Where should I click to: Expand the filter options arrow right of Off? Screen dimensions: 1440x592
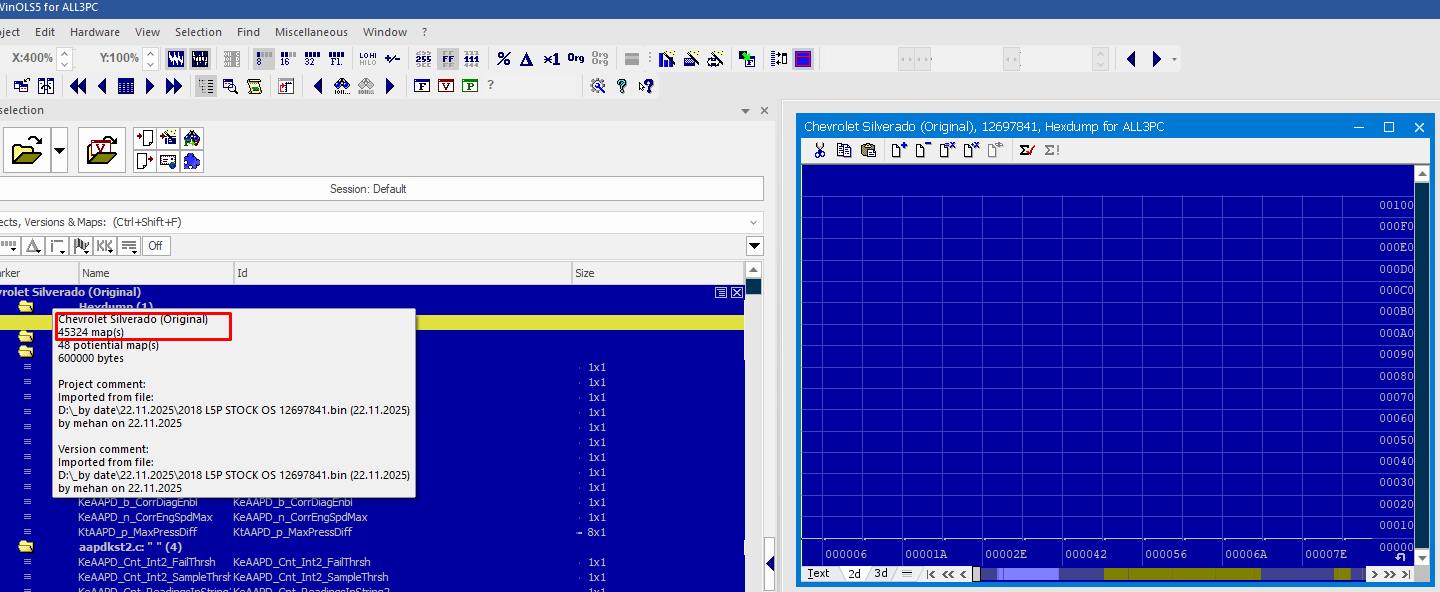[755, 246]
